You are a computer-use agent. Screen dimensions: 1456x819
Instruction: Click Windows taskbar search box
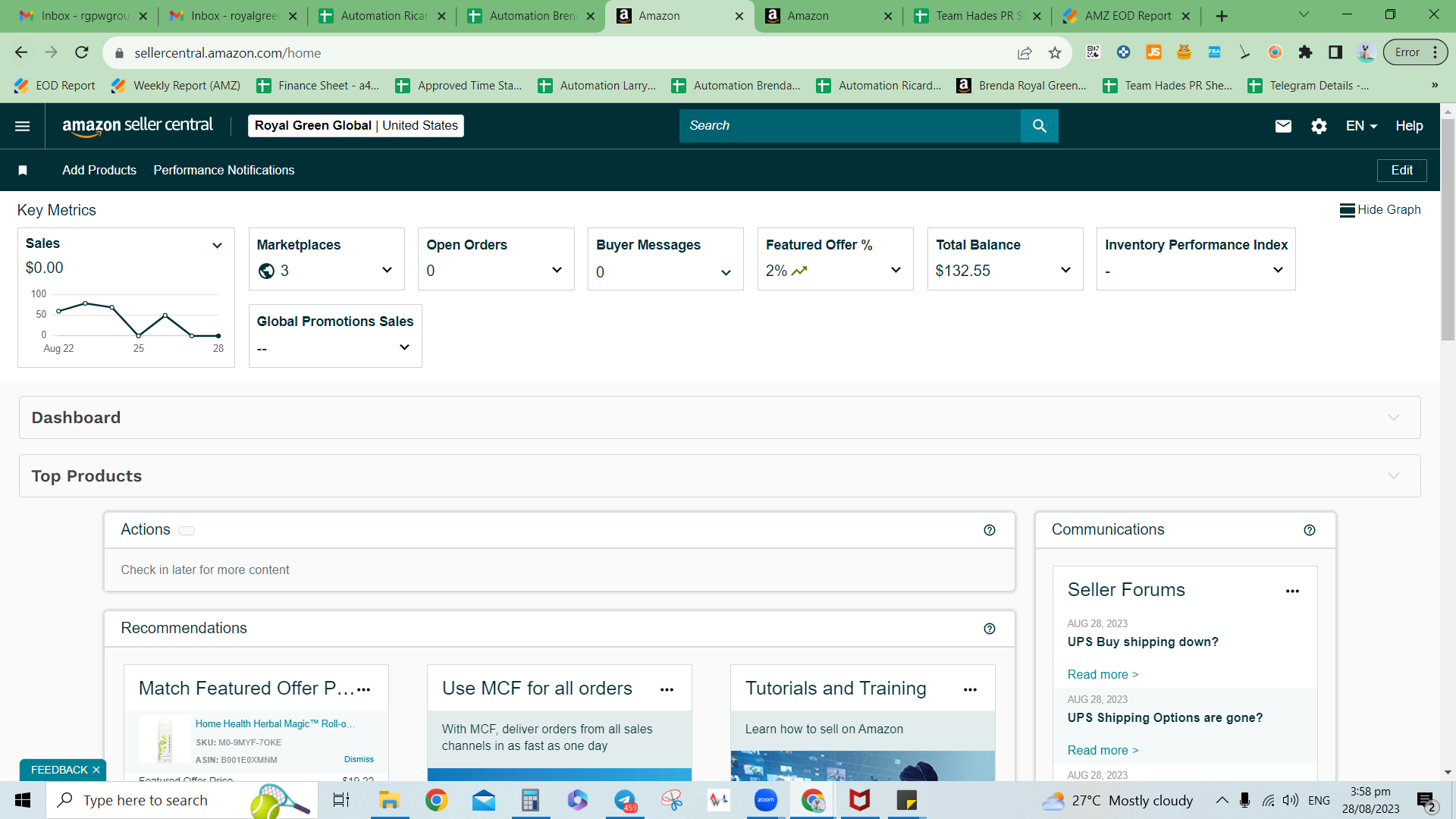coord(182,800)
